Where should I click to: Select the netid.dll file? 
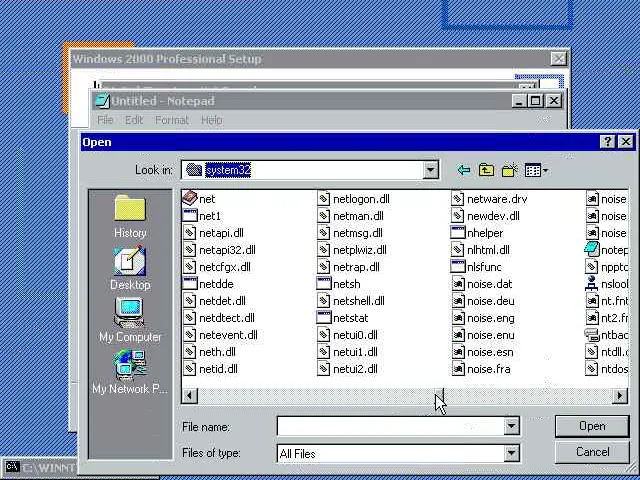point(210,369)
